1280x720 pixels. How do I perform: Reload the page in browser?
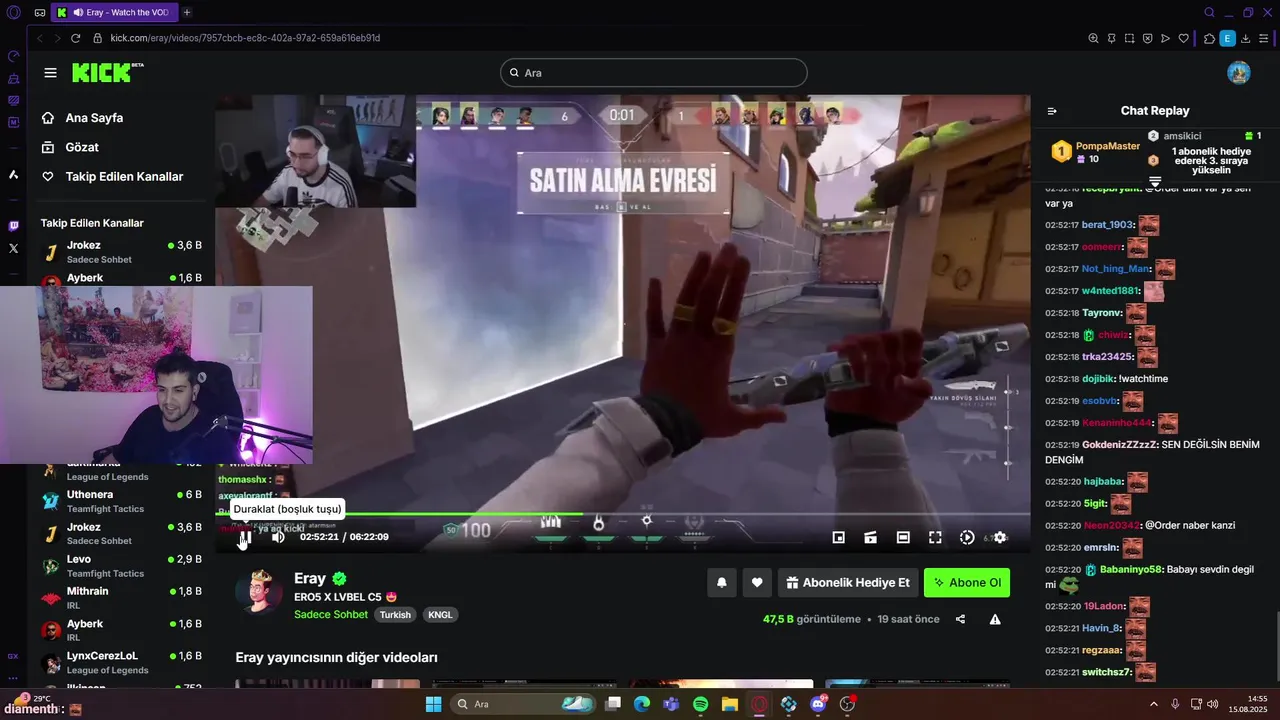[x=75, y=38]
